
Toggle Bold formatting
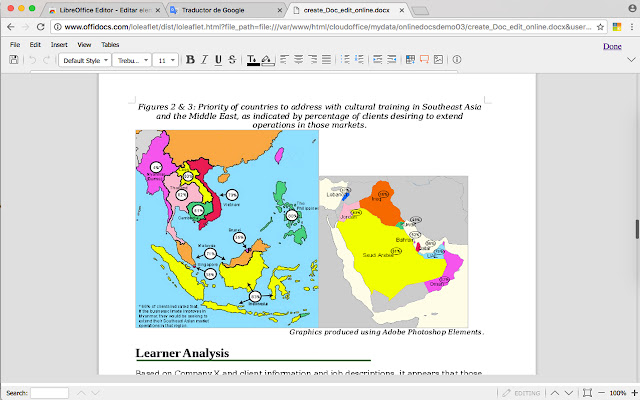190,61
